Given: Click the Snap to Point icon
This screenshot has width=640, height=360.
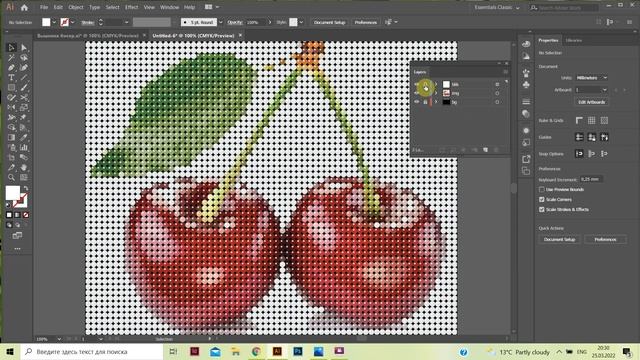Looking at the screenshot, I should point(579,154).
